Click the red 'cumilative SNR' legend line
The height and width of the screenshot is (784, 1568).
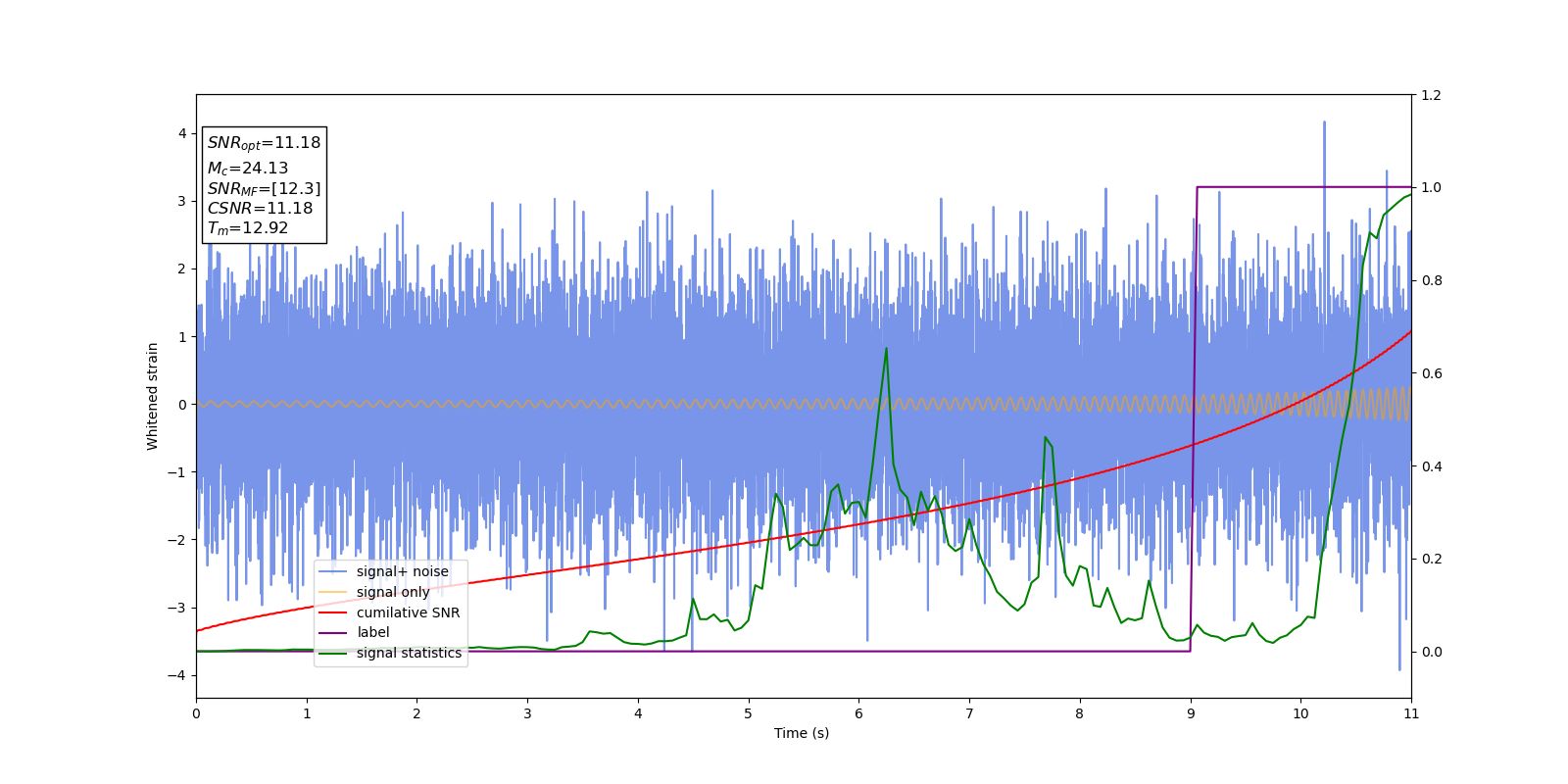click(x=333, y=612)
